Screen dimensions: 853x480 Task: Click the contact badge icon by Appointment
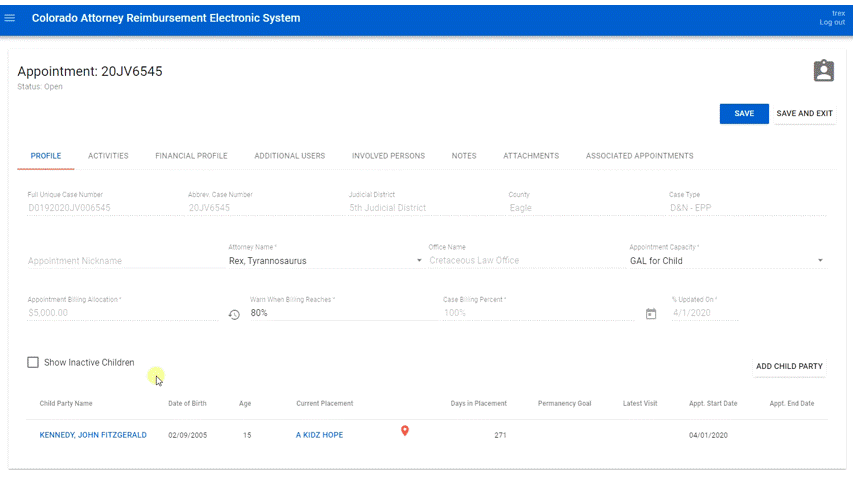point(824,71)
